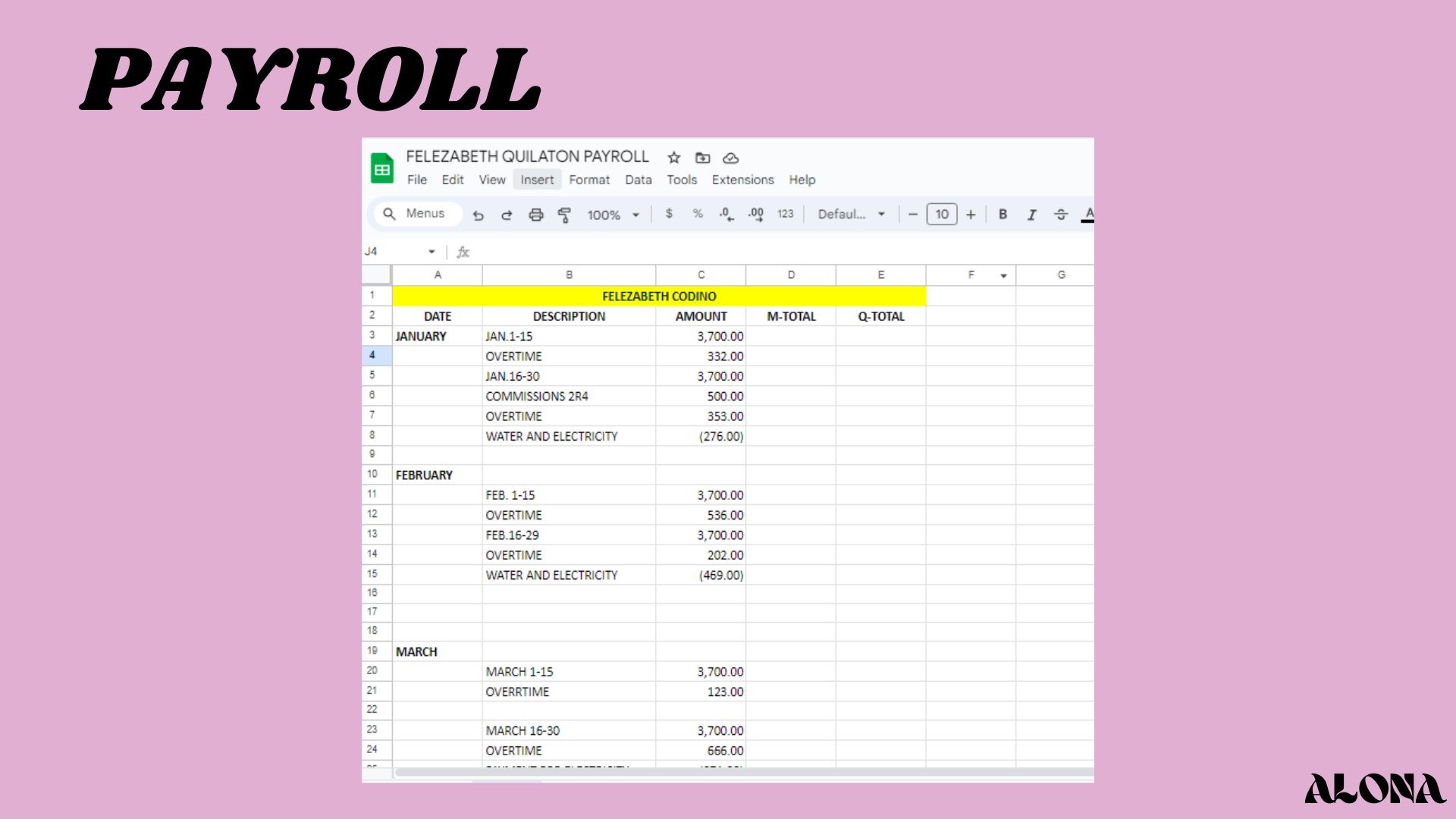Image resolution: width=1456 pixels, height=819 pixels.
Task: Select the paint format tool
Action: (x=564, y=215)
